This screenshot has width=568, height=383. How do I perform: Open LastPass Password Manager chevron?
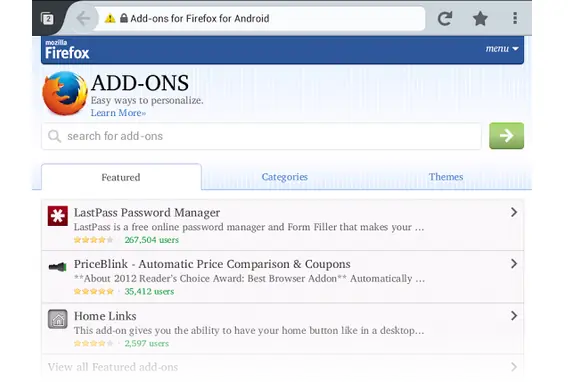pyautogui.click(x=514, y=212)
